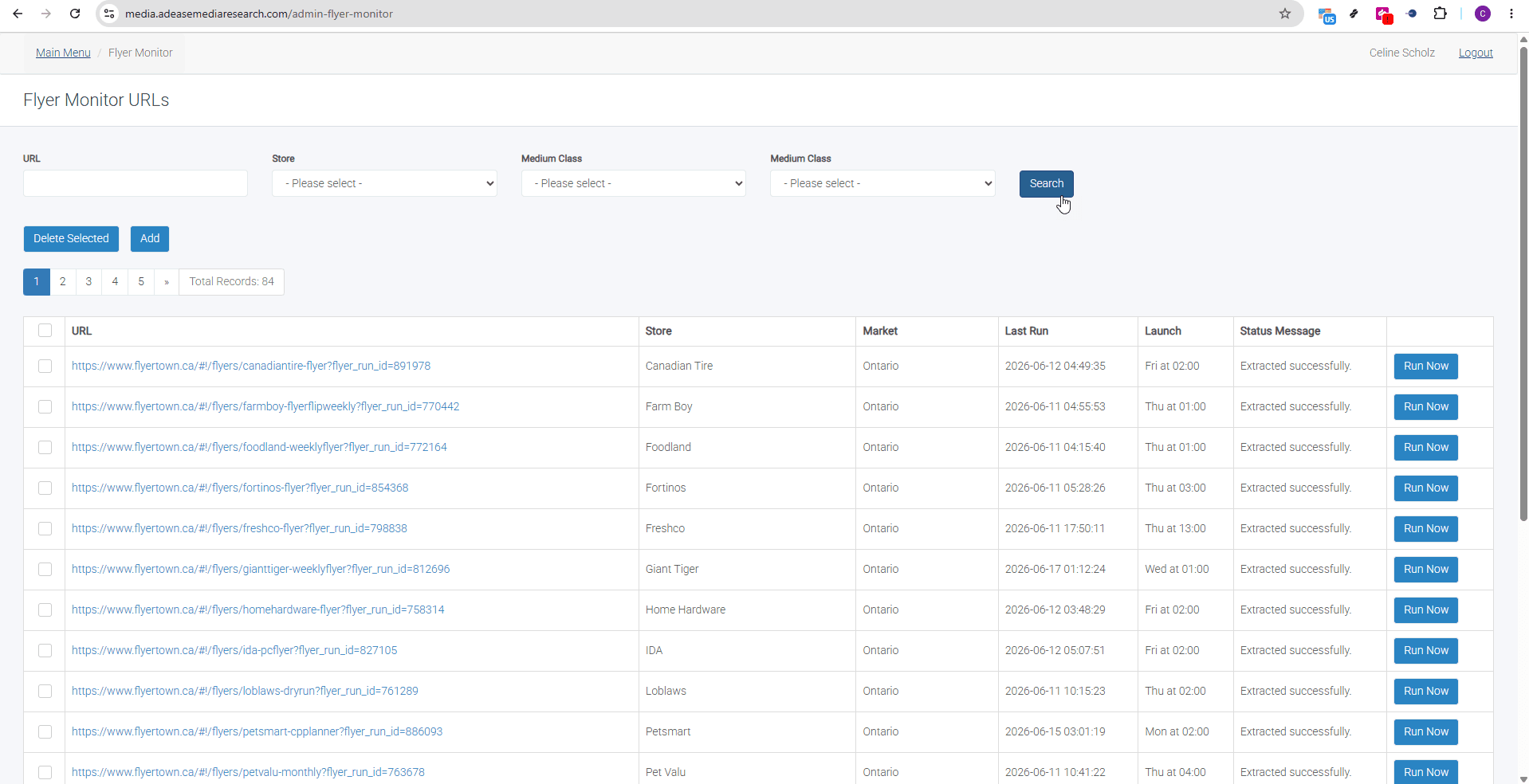Run Now for IDA flyer
The width and height of the screenshot is (1529, 784).
1426,651
